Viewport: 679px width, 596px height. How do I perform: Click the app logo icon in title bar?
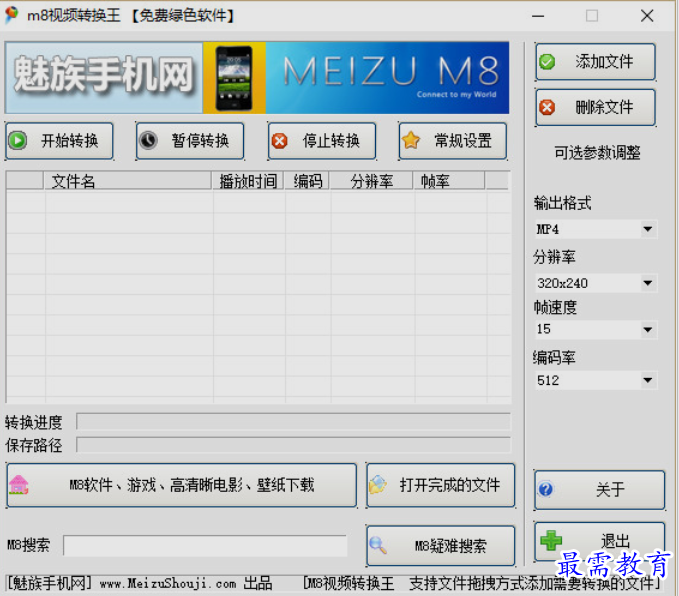tap(12, 15)
